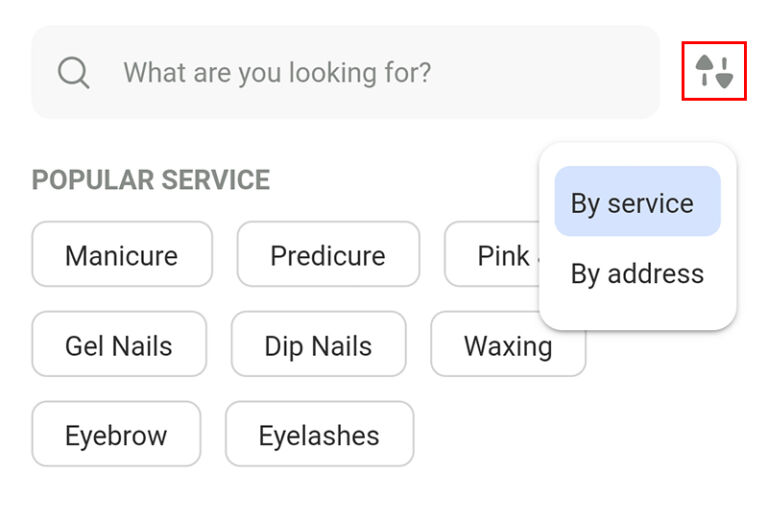Image resolution: width=768 pixels, height=519 pixels.
Task: Click empty area of the search-mode popup
Action: [637, 317]
